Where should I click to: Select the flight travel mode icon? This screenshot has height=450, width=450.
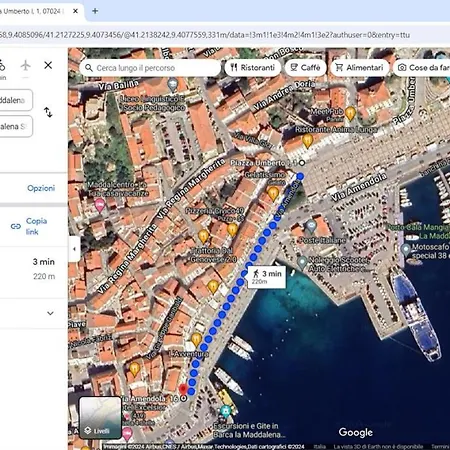(26, 65)
